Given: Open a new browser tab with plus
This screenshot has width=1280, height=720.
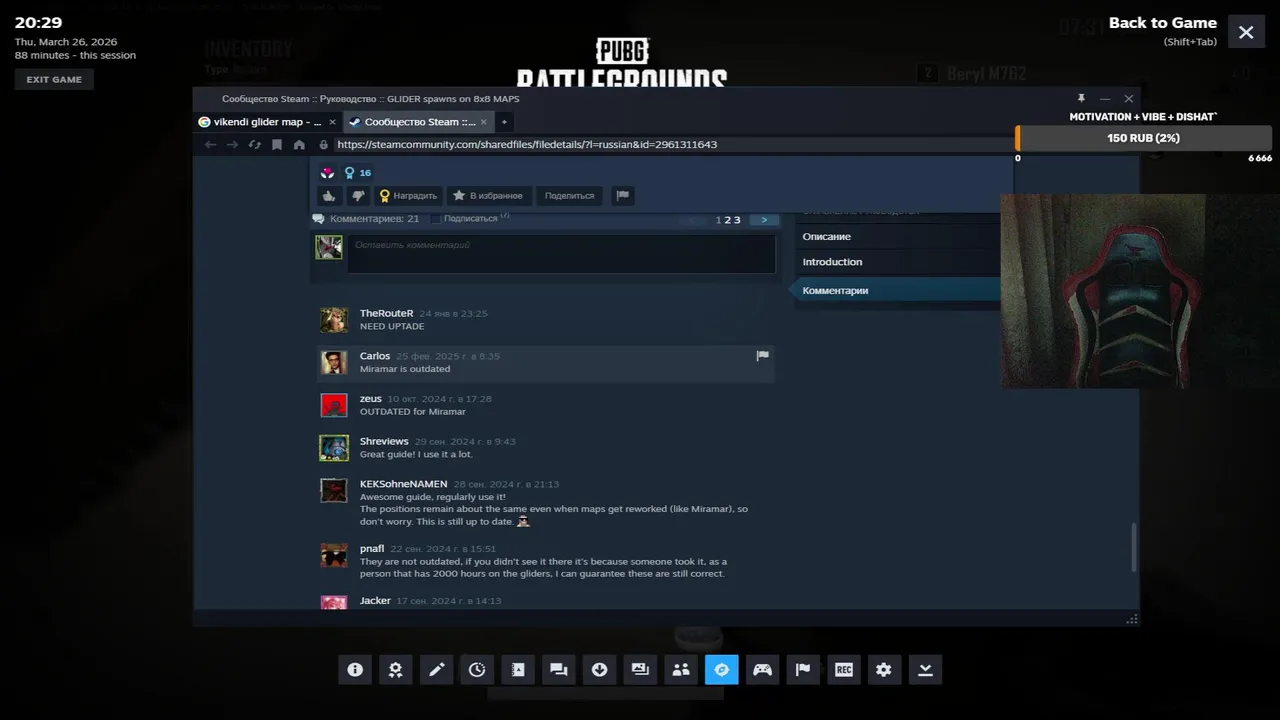Looking at the screenshot, I should 504,122.
